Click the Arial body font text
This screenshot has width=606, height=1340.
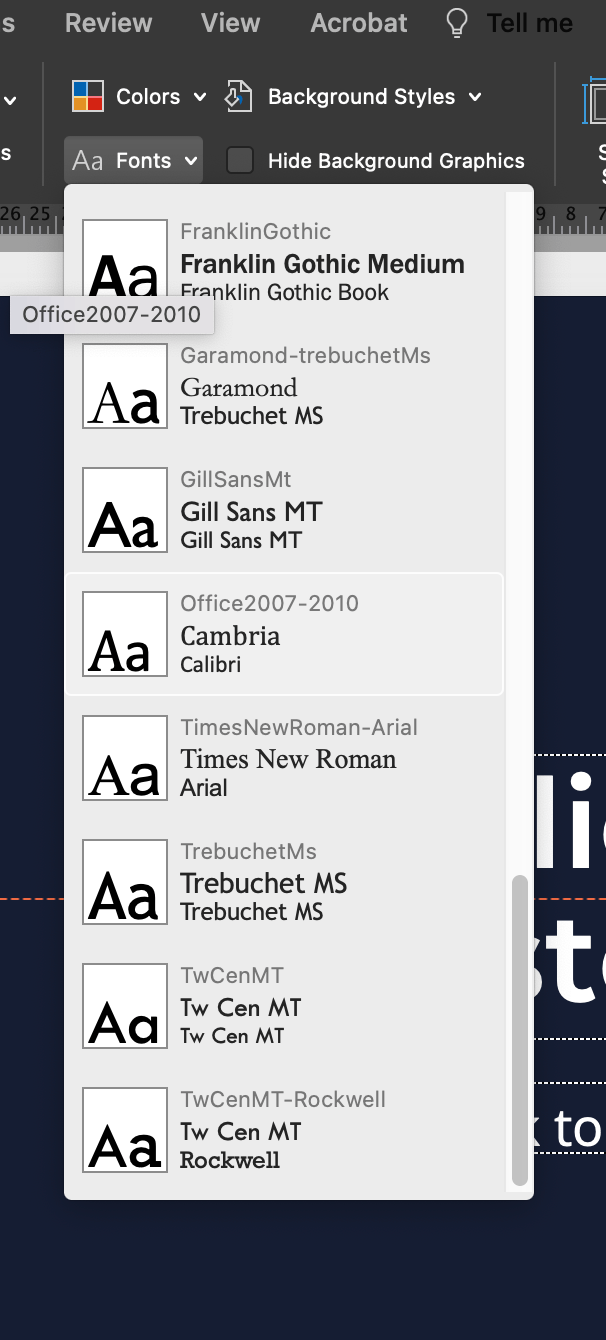tap(204, 788)
